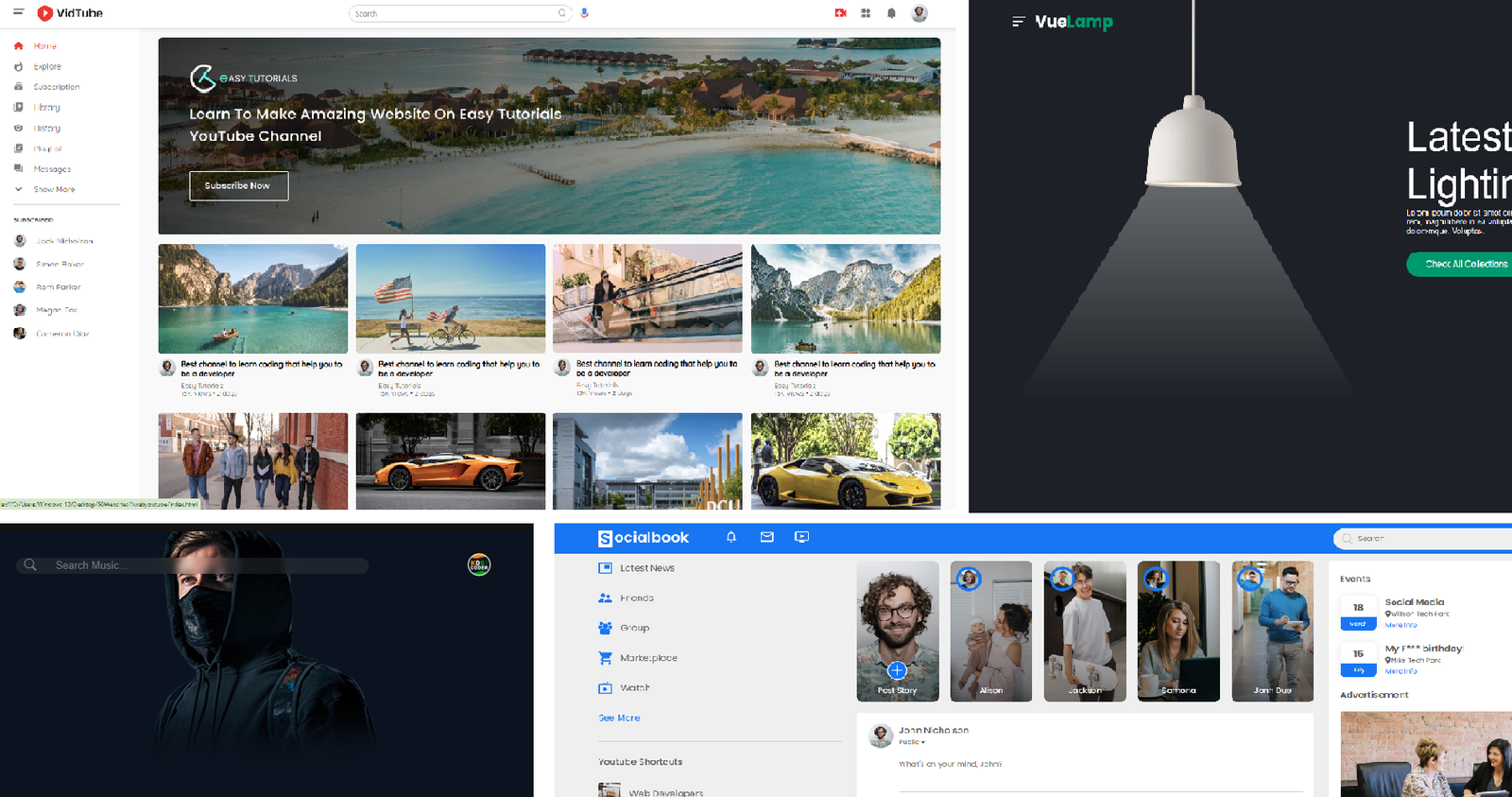
Task: Click the microphone voice search icon
Action: click(x=585, y=13)
